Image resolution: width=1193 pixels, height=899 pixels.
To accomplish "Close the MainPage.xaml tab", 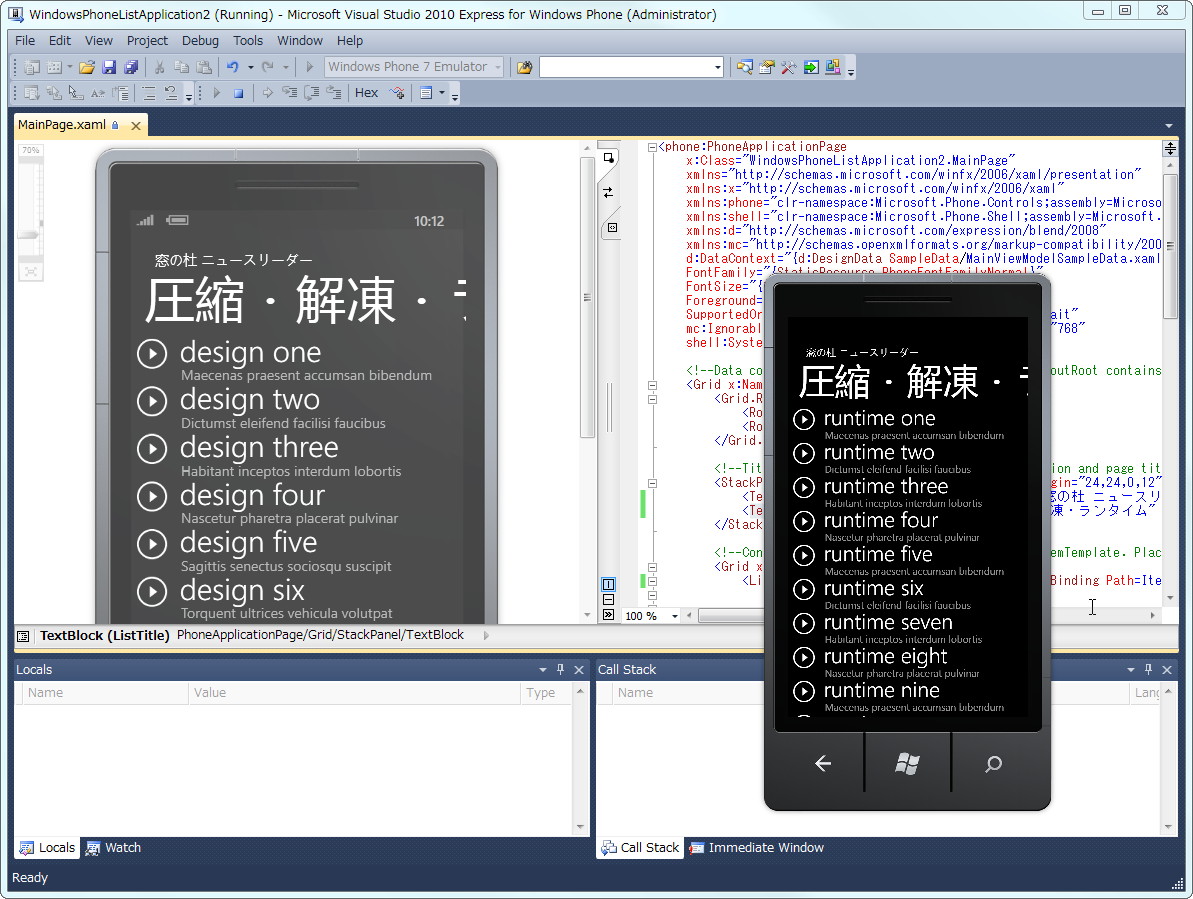I will pos(135,125).
